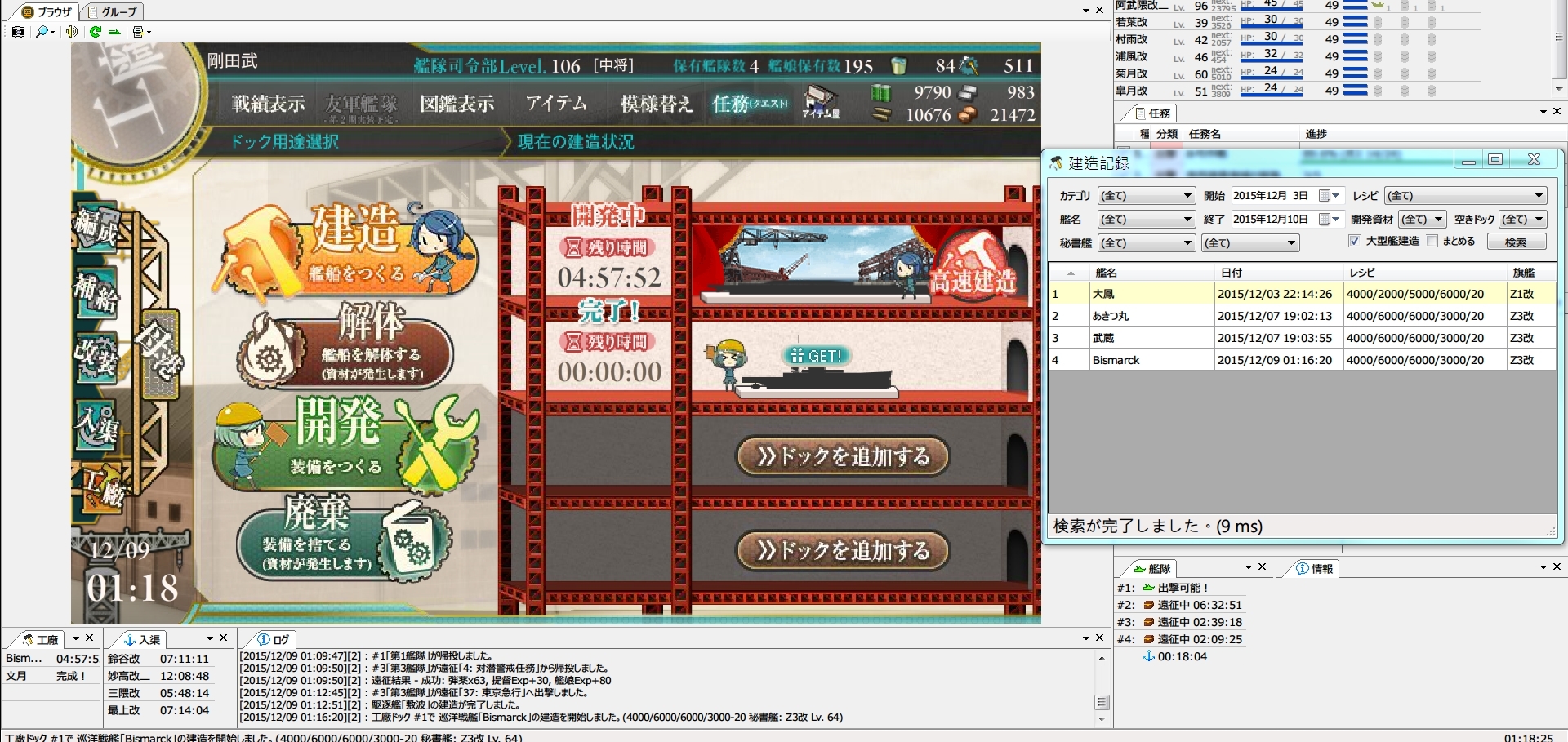This screenshot has width=1568, height=742.
Task: Toggle sound with the speaker icon
Action: (72, 32)
